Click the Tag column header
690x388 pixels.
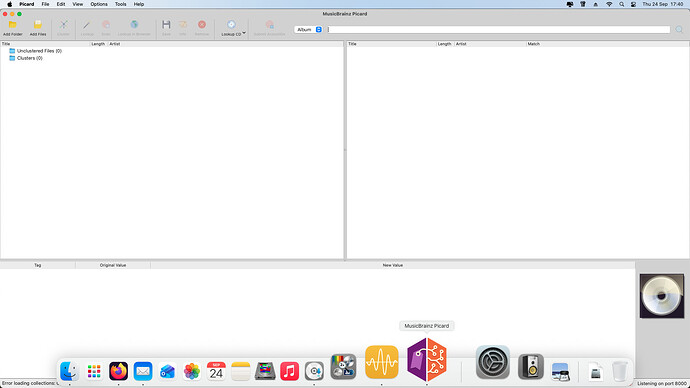click(37, 265)
